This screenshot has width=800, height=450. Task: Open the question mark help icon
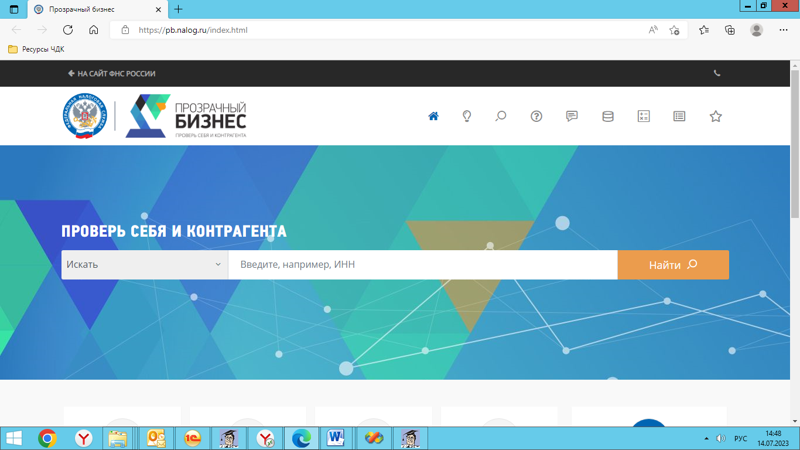[536, 116]
